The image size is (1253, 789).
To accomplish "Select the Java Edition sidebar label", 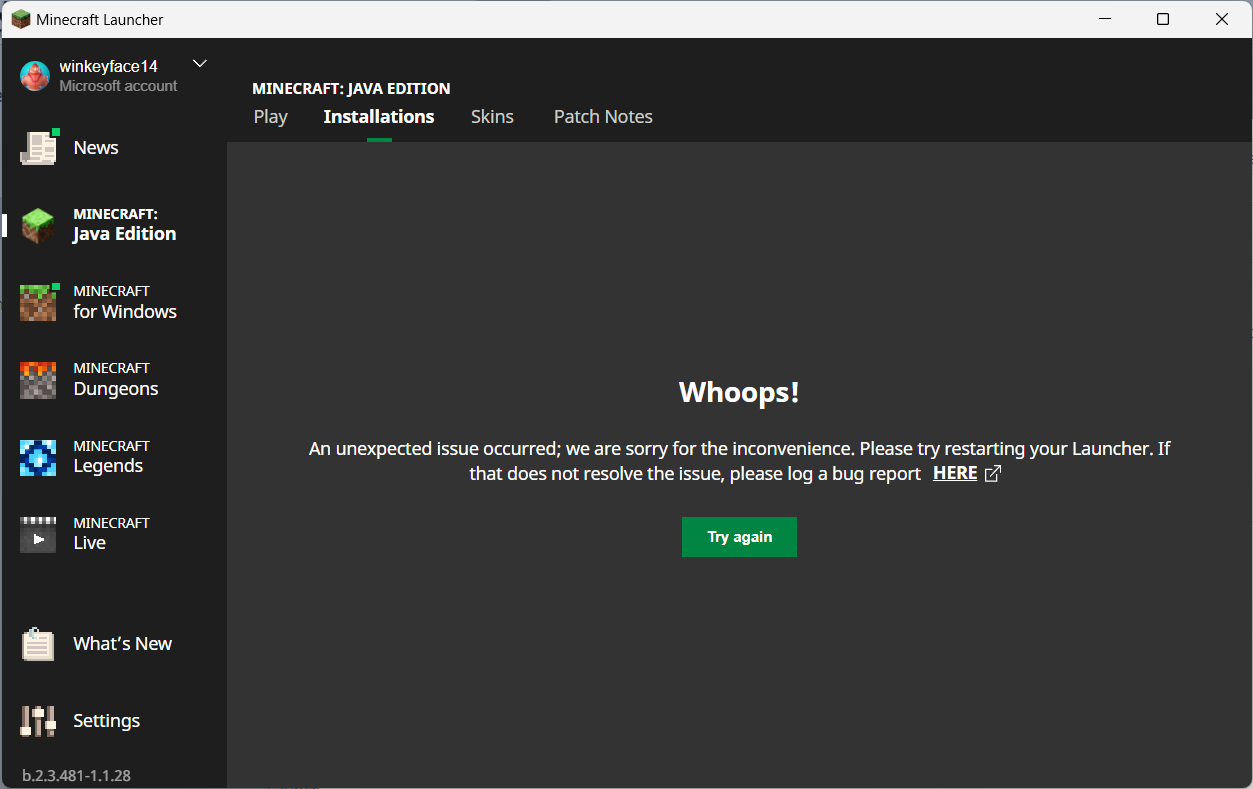I will pyautogui.click(x=125, y=225).
